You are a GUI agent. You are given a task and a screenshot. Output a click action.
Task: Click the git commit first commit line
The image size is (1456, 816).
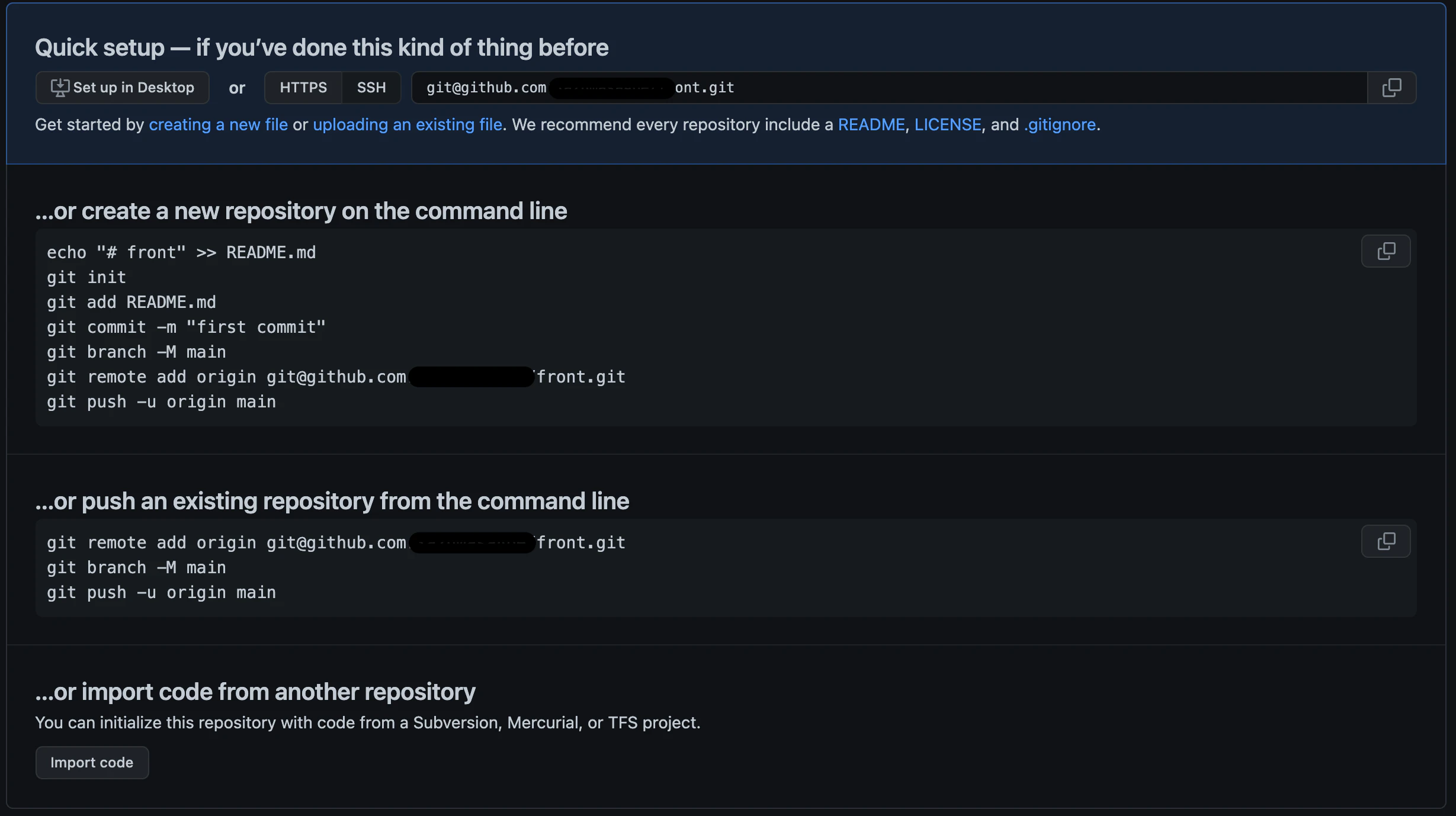186,327
